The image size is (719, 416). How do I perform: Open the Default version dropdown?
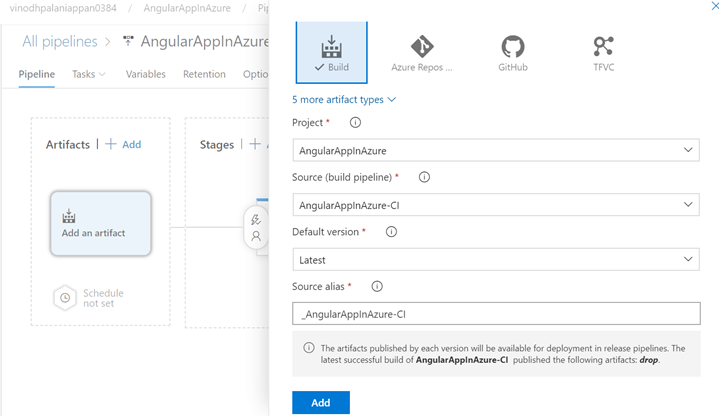[496, 259]
